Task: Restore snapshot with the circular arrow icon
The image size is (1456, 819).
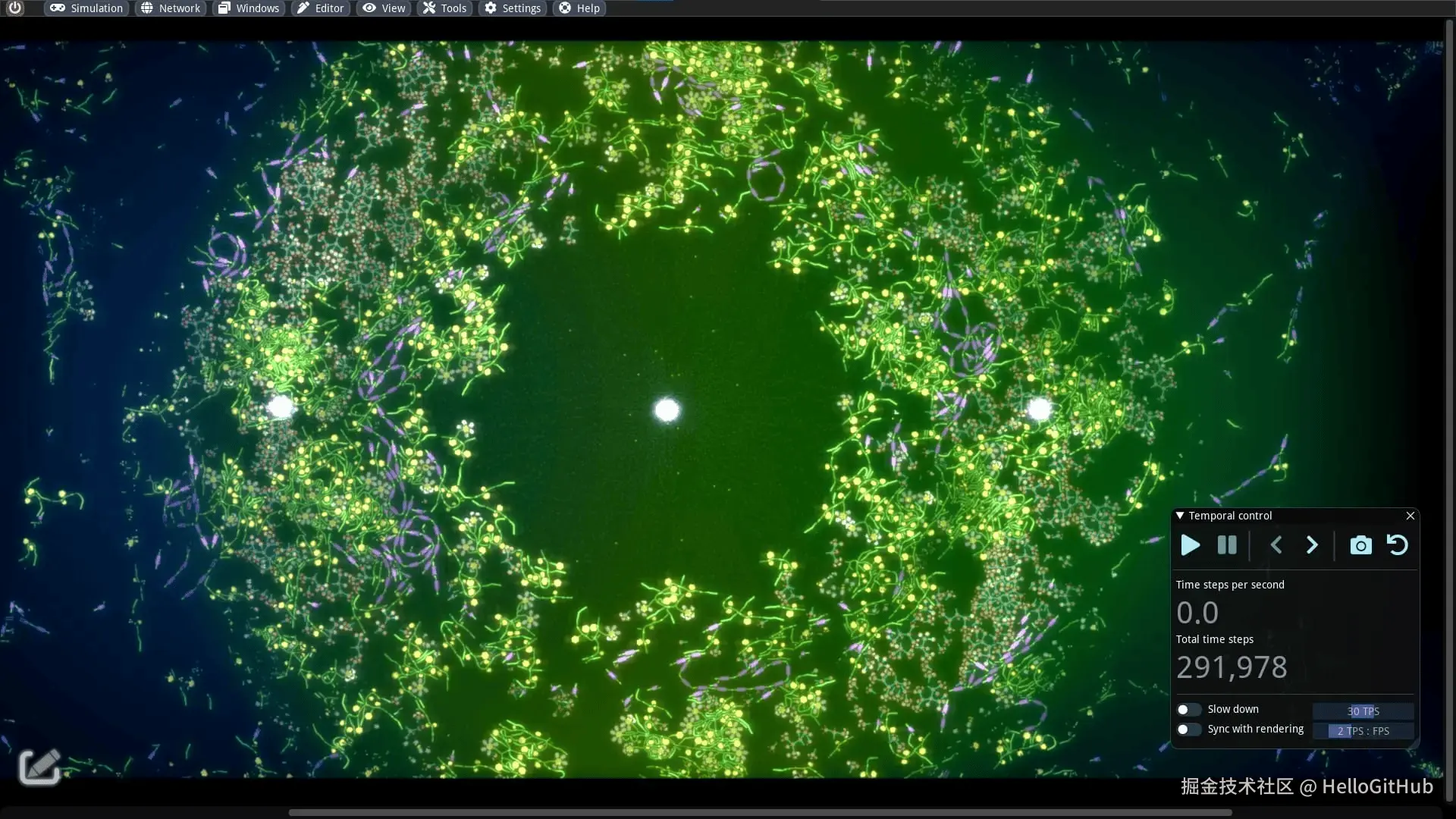Action: click(x=1397, y=545)
